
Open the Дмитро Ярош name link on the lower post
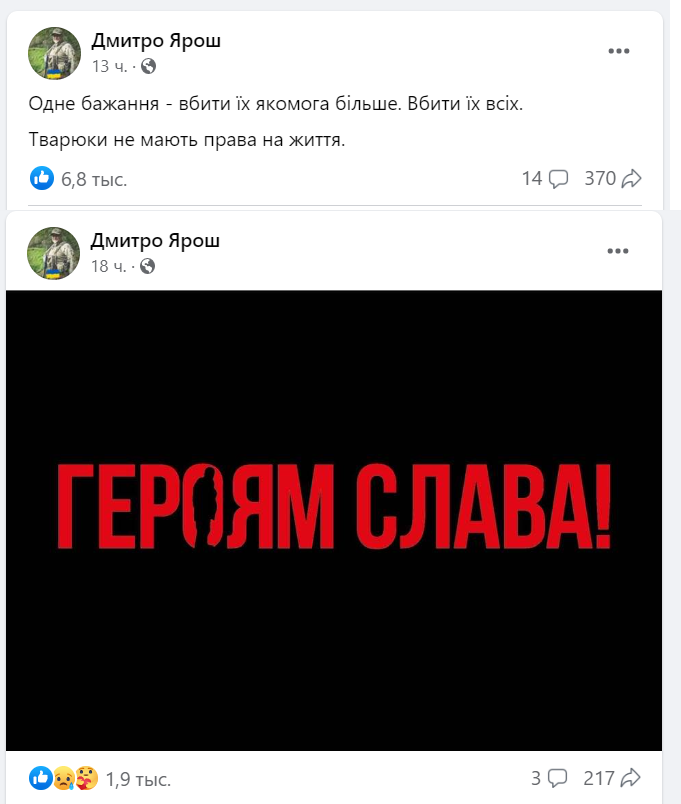155,240
